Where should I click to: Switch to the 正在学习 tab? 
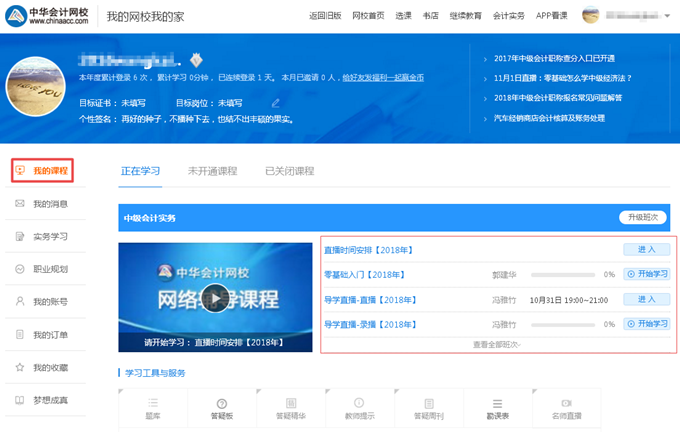coord(140,171)
